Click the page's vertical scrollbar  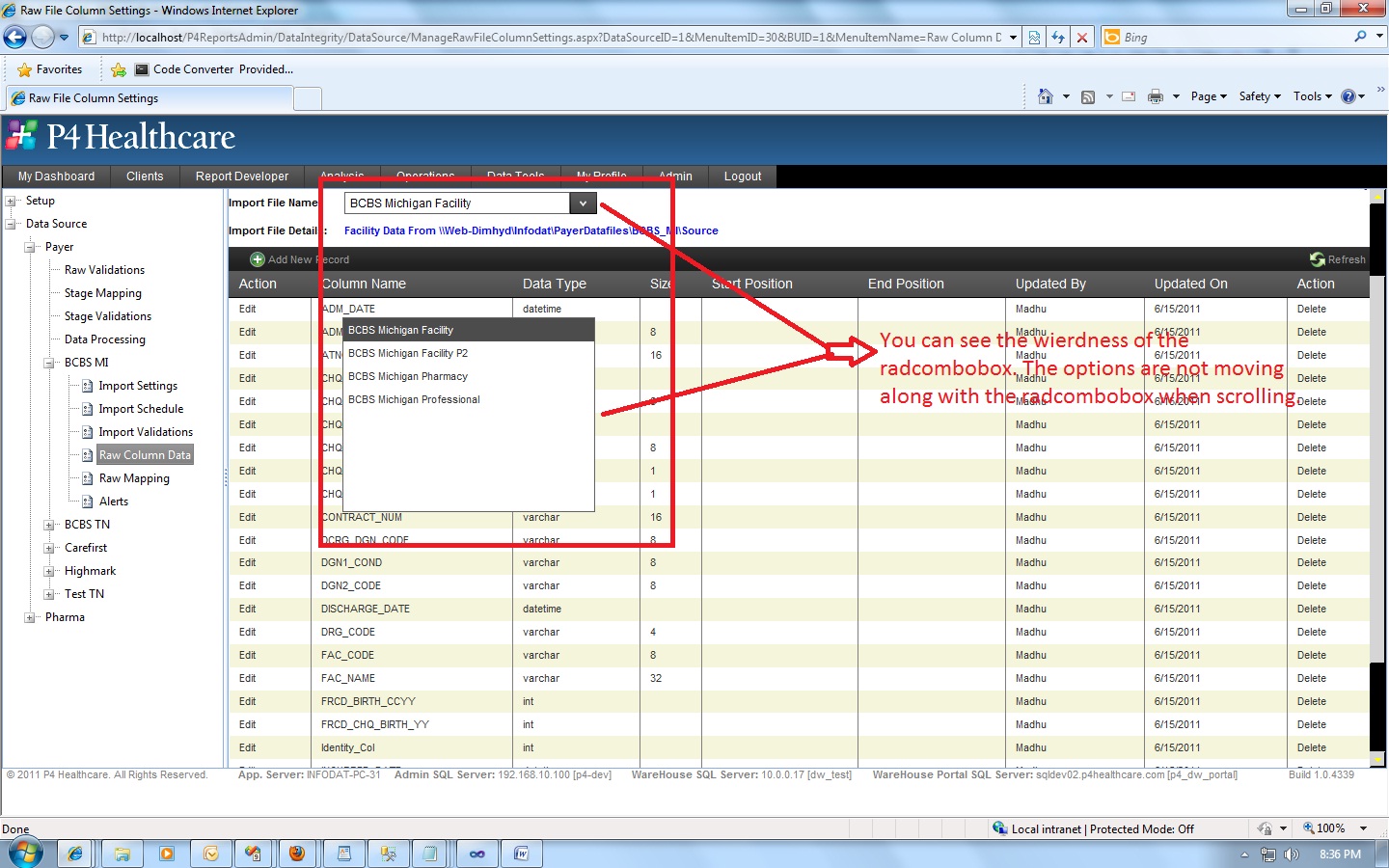[x=1377, y=478]
